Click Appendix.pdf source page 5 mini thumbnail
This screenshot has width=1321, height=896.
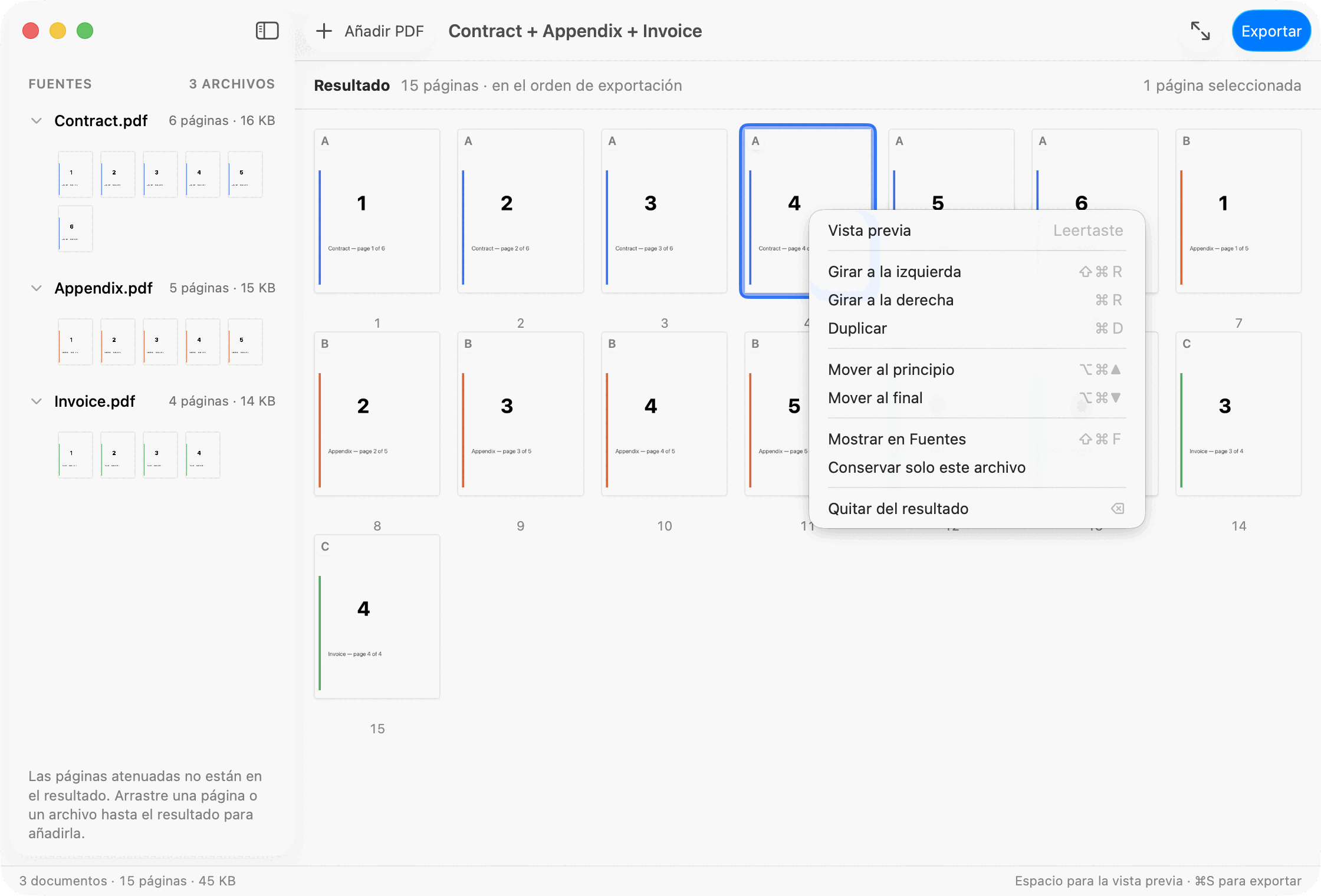[245, 342]
